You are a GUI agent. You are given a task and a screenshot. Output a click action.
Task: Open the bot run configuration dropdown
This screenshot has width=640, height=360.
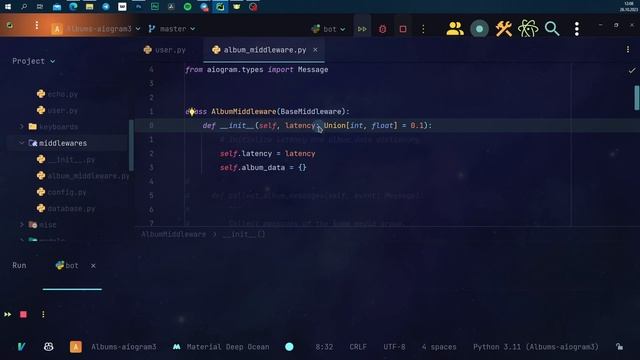pos(328,29)
